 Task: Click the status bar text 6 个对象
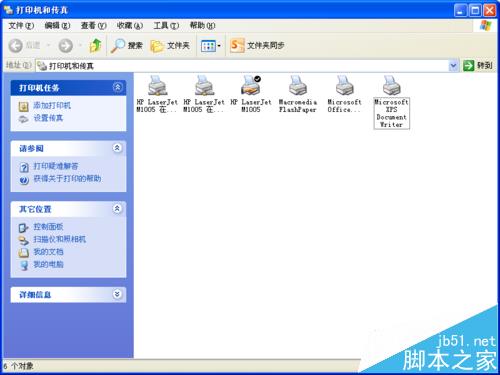(x=18, y=366)
